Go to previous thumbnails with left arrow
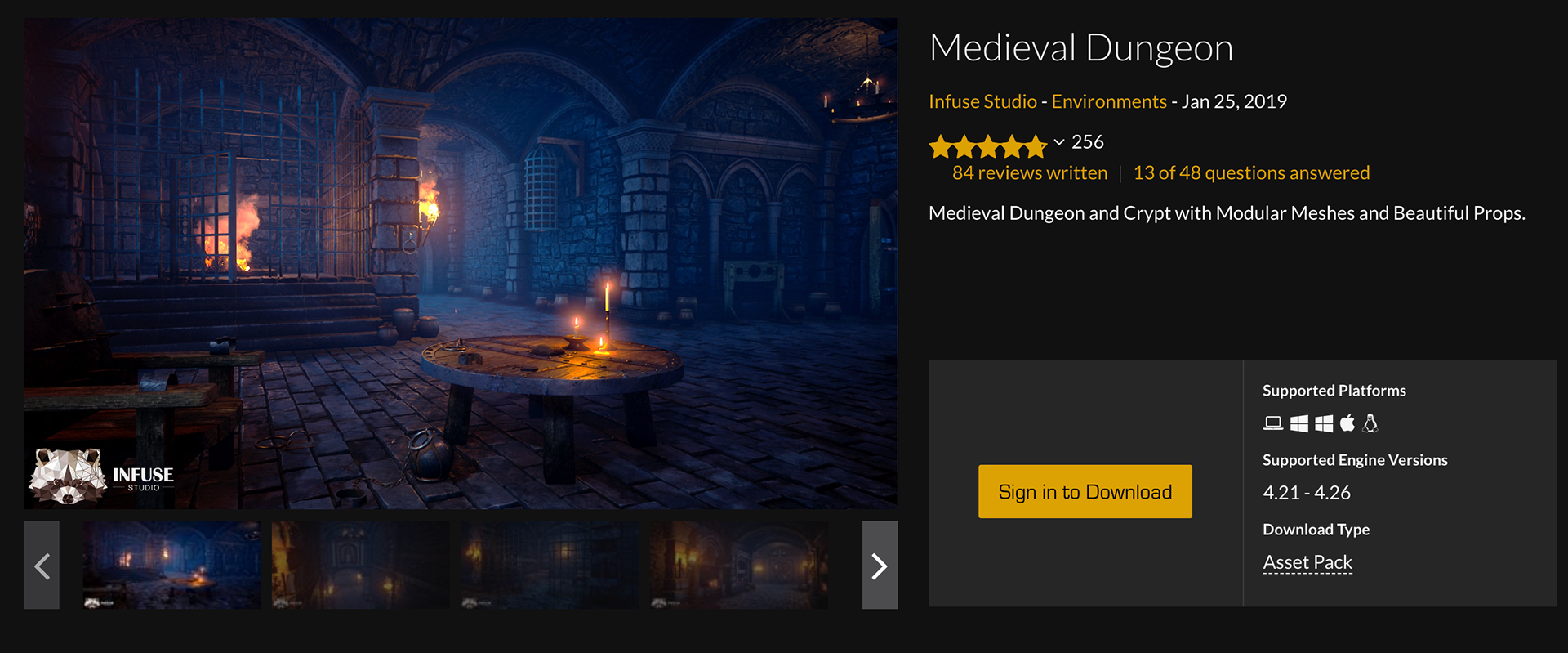The image size is (1568, 653). 42,566
